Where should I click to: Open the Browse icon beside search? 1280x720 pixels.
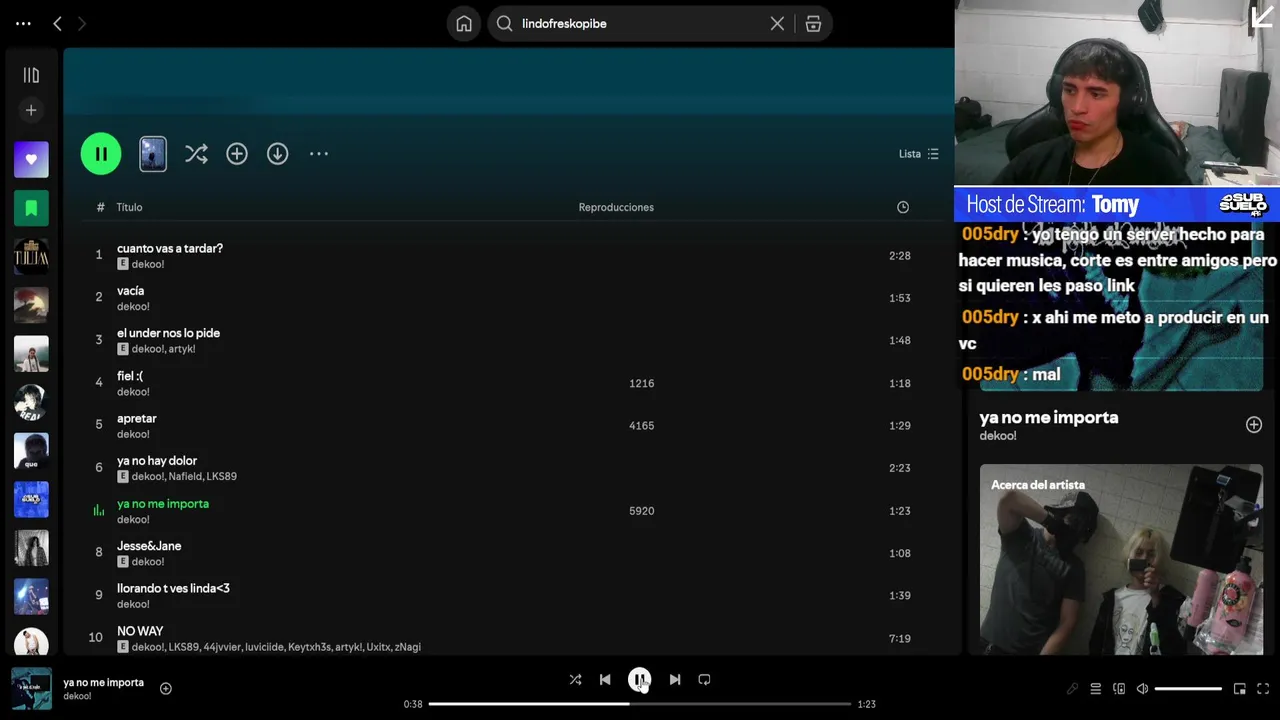coord(813,23)
